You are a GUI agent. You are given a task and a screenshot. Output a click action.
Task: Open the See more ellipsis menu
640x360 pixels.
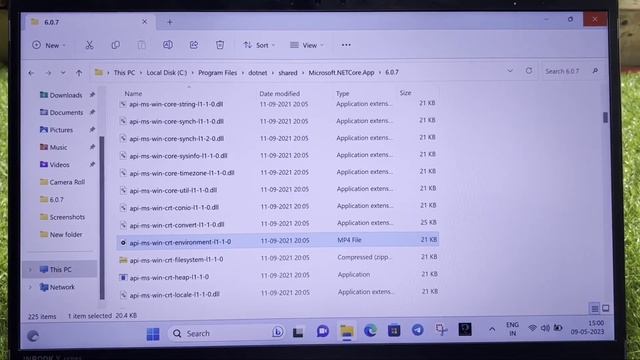pyautogui.click(x=346, y=45)
